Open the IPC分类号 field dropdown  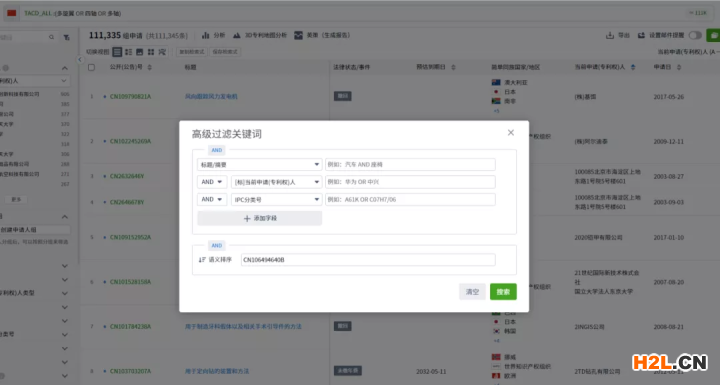(276, 199)
